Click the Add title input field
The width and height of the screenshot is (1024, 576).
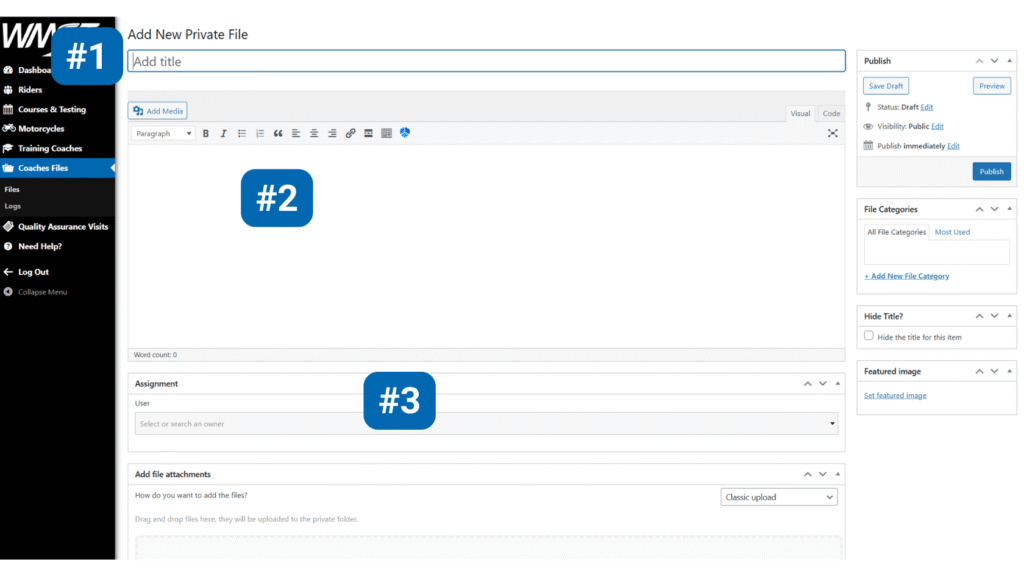486,61
